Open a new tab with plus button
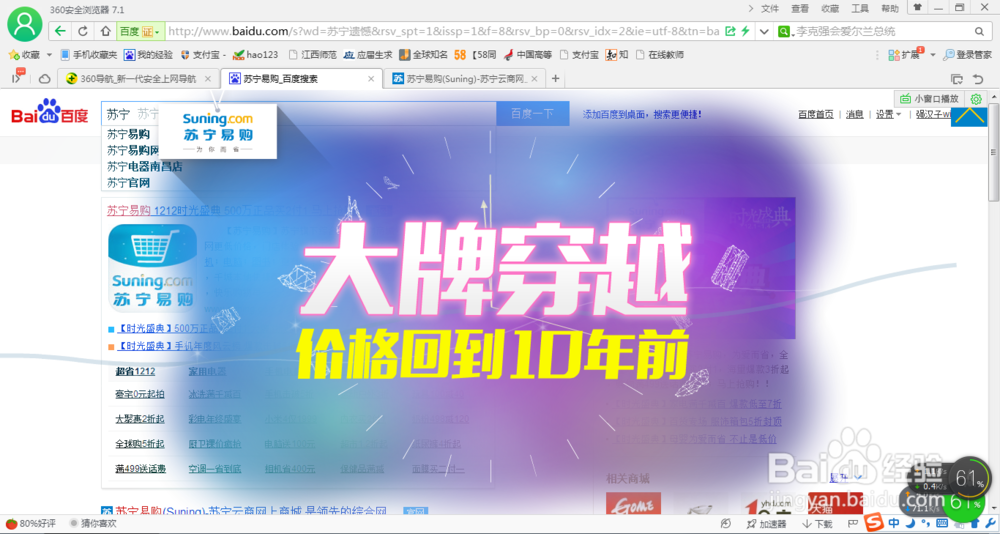 555,79
